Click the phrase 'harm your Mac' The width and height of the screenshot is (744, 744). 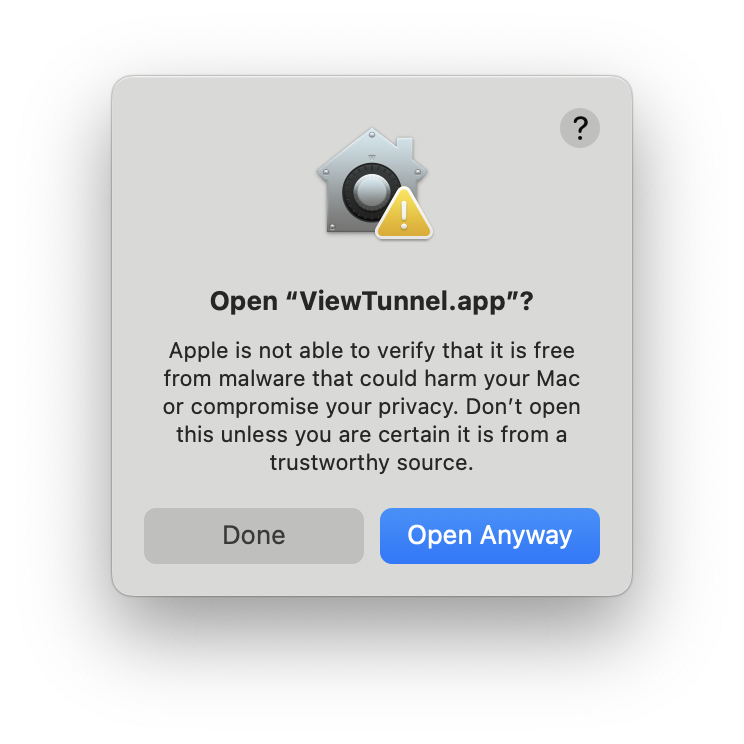pos(502,379)
